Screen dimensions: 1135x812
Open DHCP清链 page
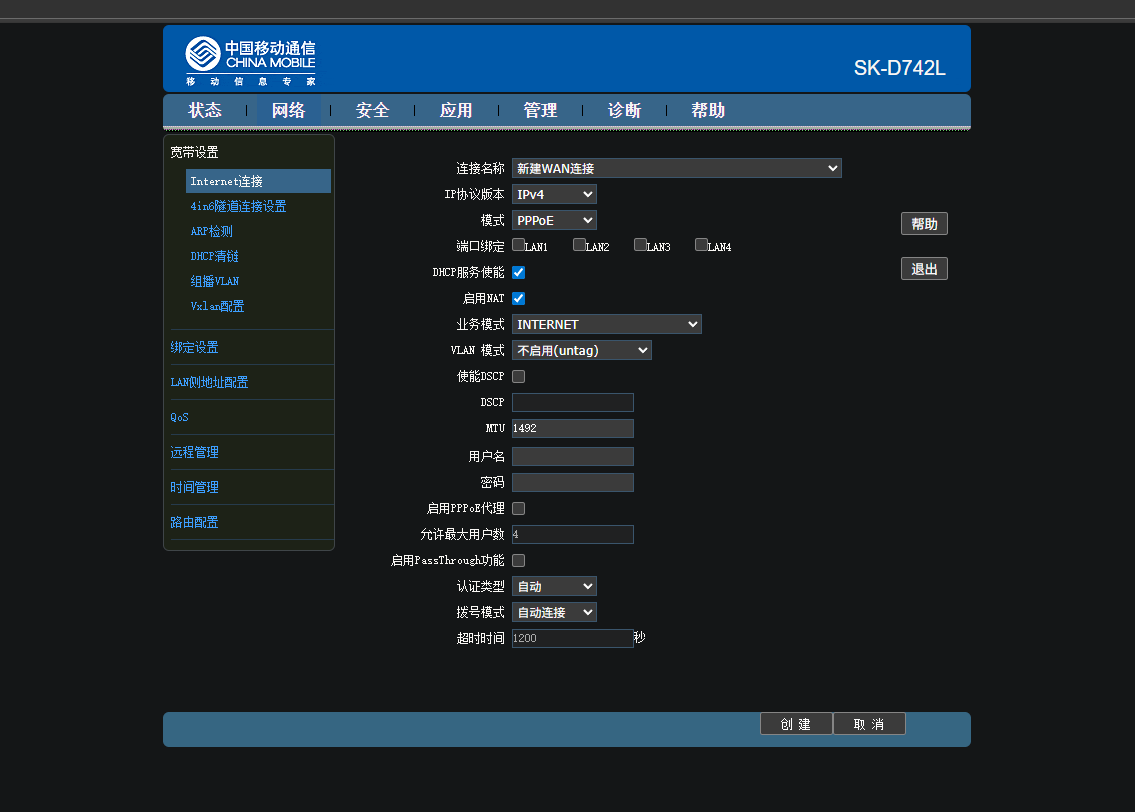[x=214, y=256]
